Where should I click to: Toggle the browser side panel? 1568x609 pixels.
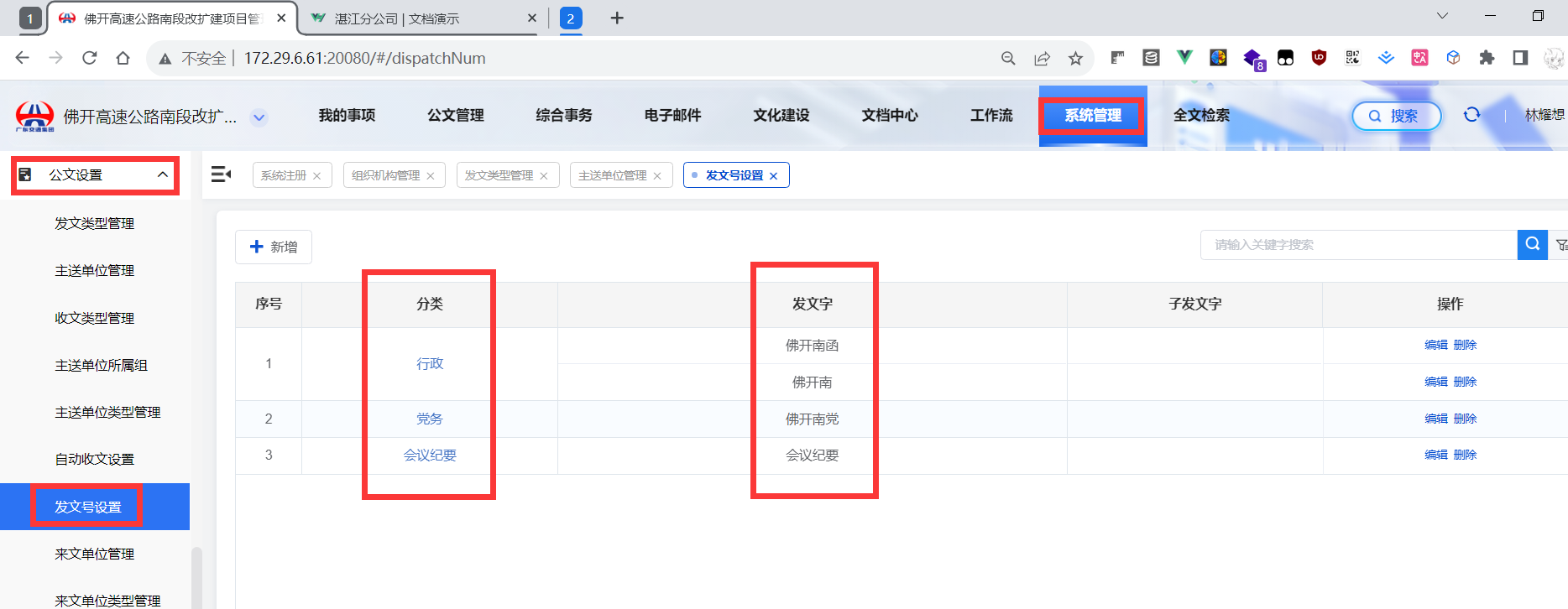pyautogui.click(x=1520, y=58)
